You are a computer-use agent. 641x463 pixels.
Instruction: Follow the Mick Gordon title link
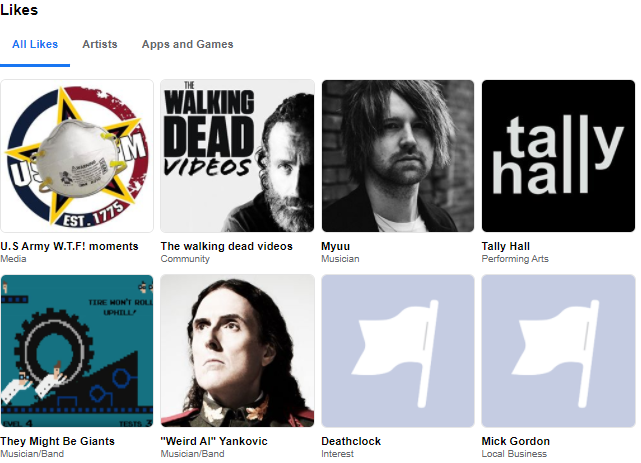(515, 441)
